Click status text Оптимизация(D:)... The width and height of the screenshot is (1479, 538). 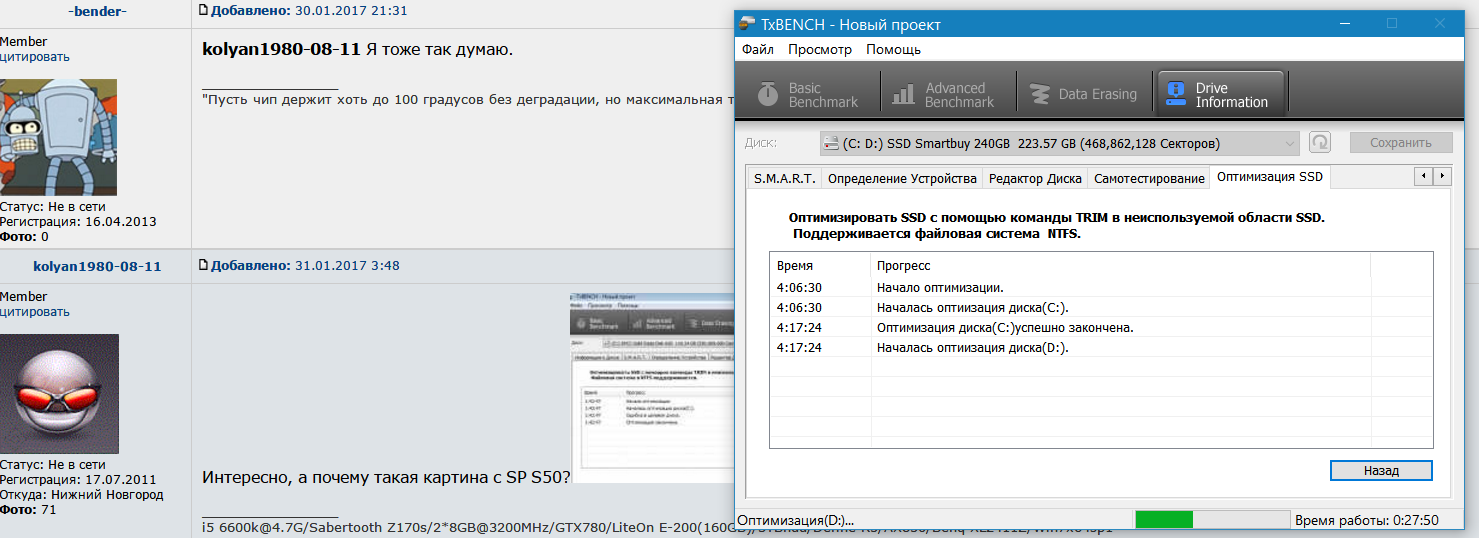tap(795, 521)
